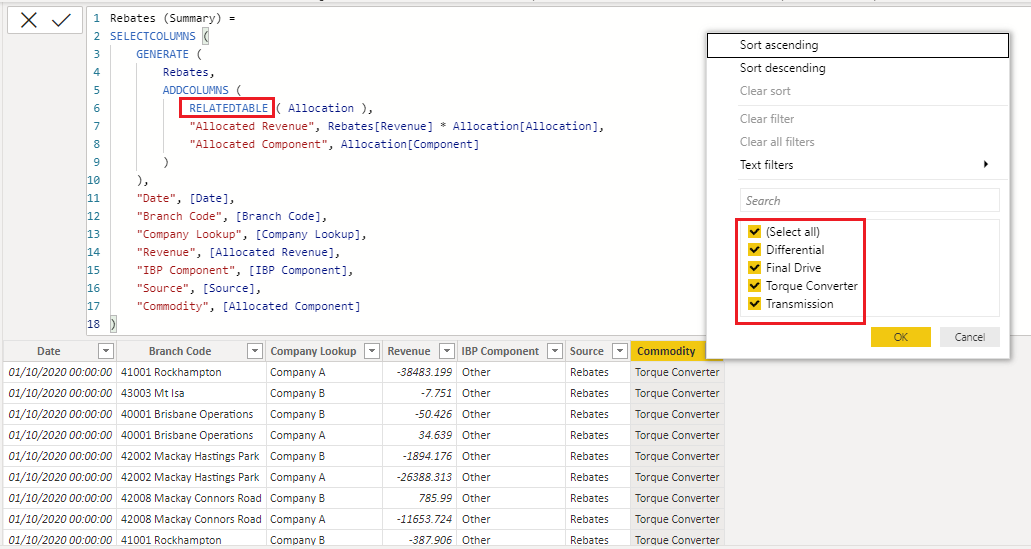Toggle the (Select all) checkbox
The image size is (1031, 549).
point(754,231)
